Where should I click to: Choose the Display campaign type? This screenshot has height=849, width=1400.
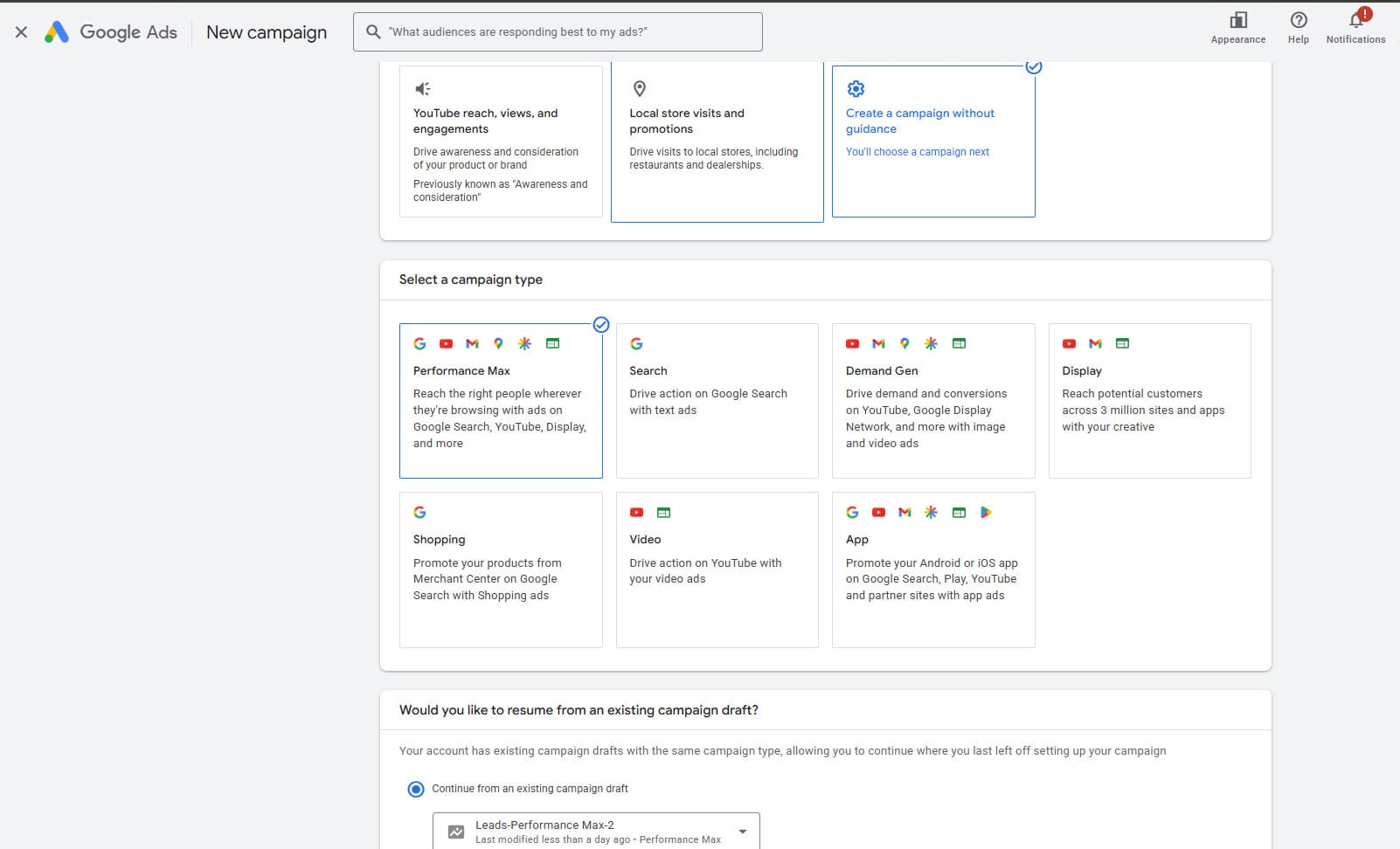[1149, 401]
